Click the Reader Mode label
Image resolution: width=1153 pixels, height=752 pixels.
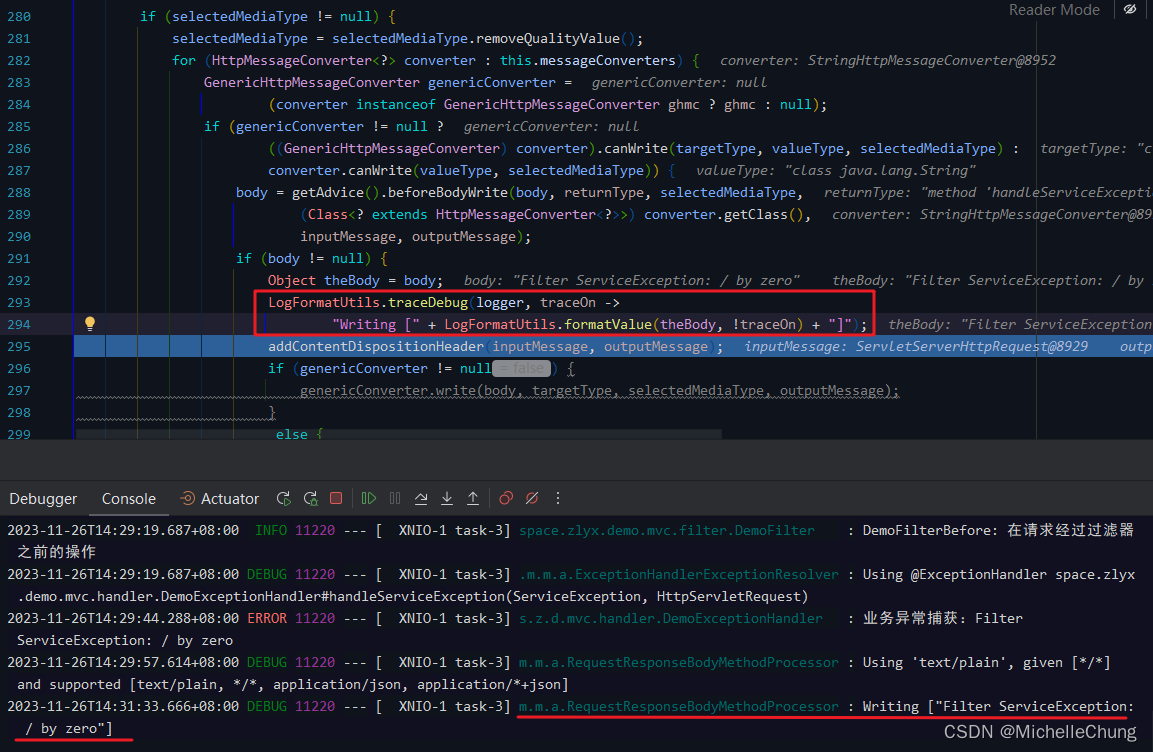tap(1054, 10)
